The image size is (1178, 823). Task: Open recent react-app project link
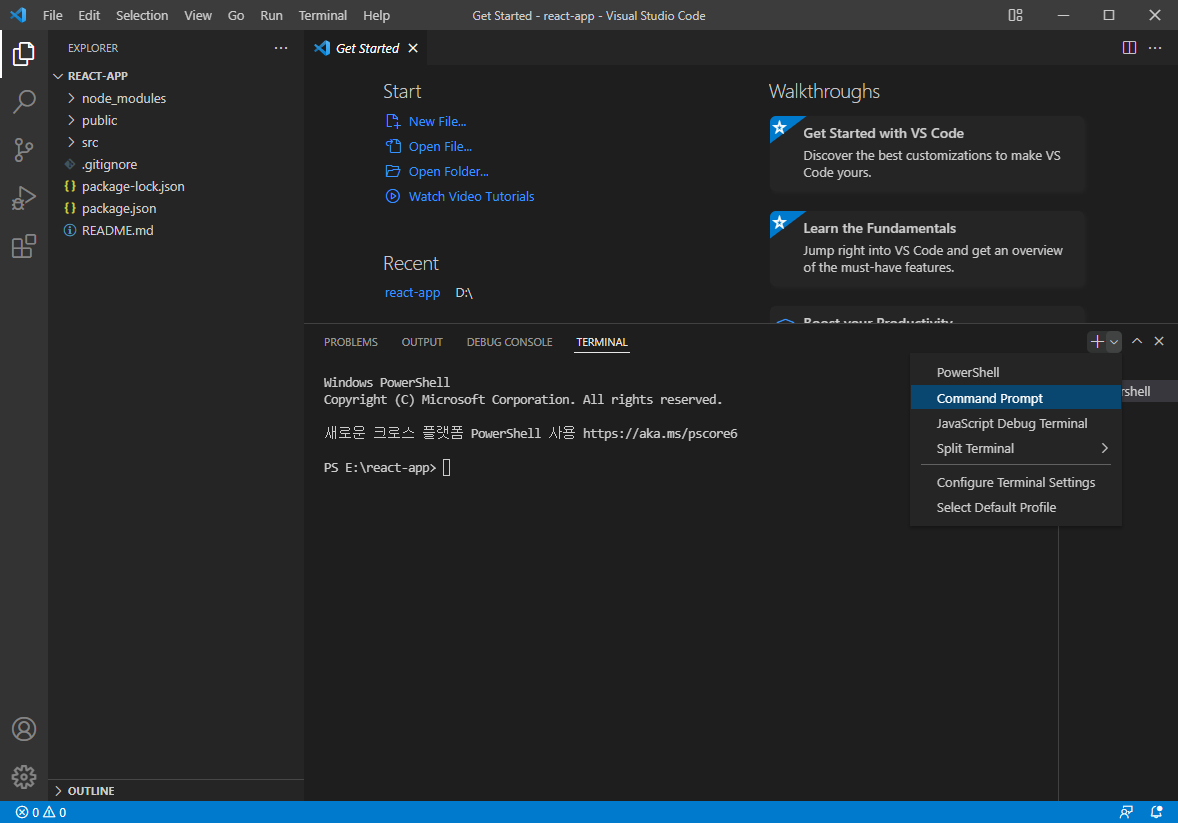412,292
